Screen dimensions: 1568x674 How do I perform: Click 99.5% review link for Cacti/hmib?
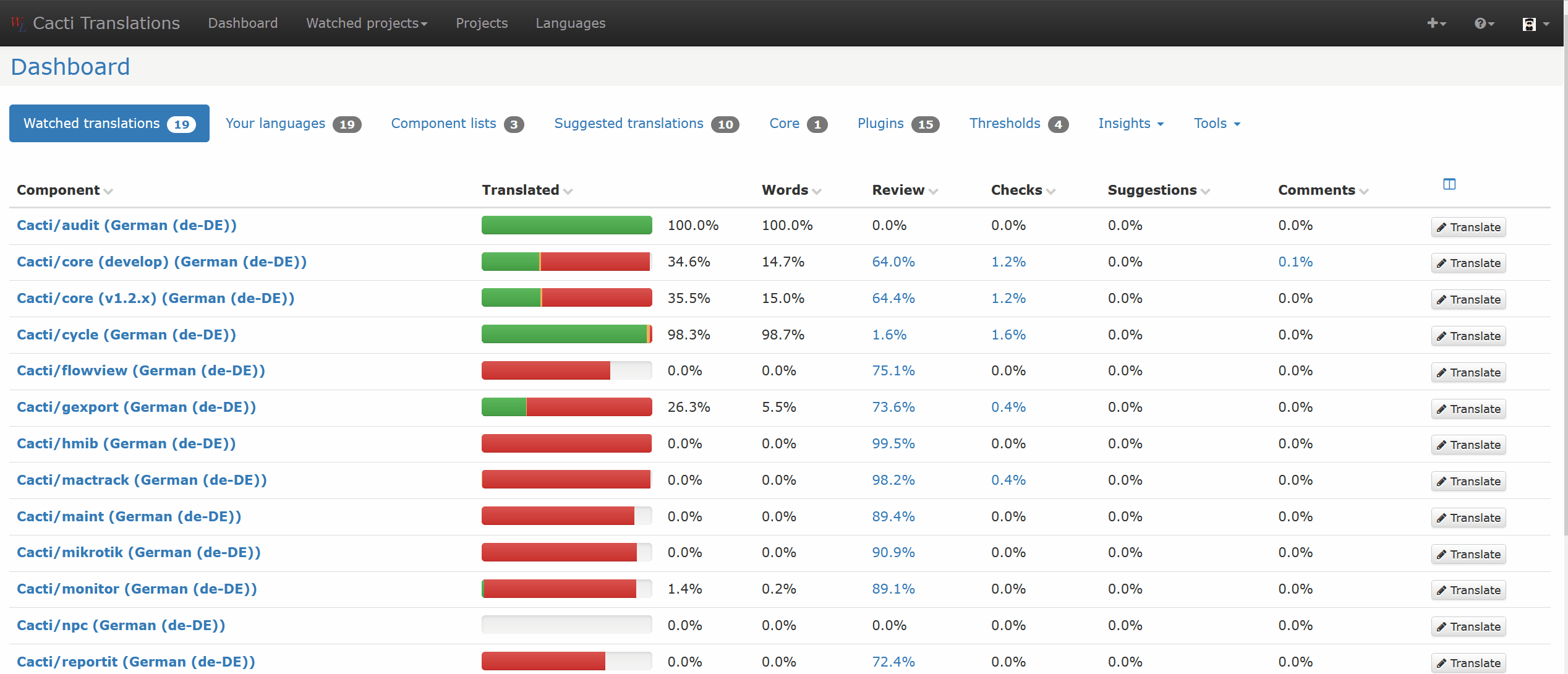[x=893, y=444]
